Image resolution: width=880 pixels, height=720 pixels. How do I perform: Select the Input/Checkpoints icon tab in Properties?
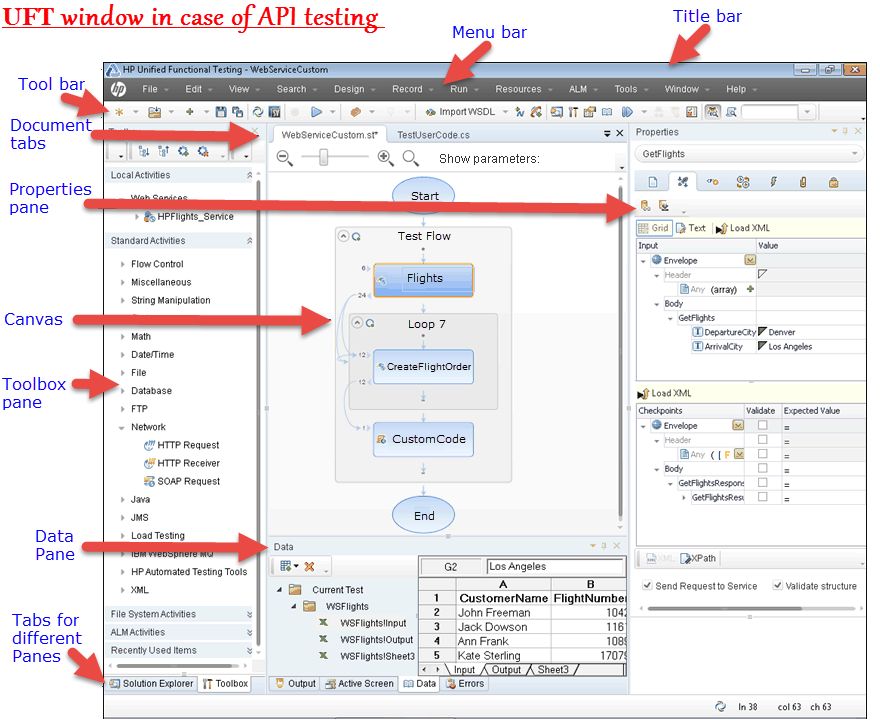[x=682, y=182]
